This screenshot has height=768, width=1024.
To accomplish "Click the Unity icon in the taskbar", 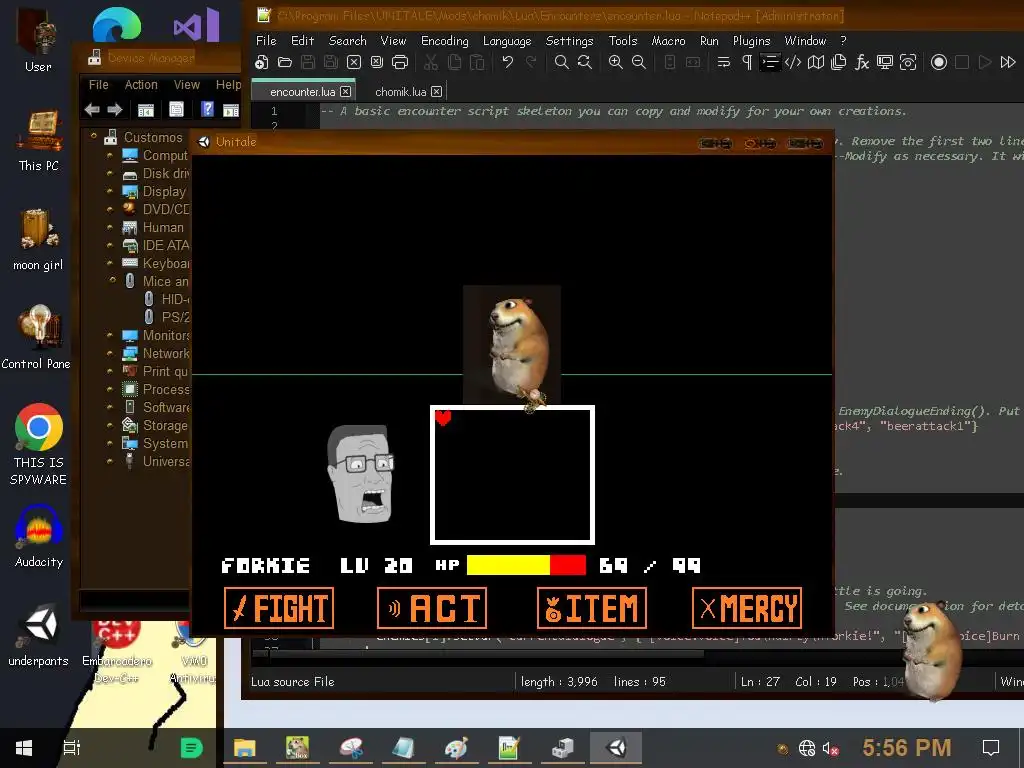I will [616, 748].
